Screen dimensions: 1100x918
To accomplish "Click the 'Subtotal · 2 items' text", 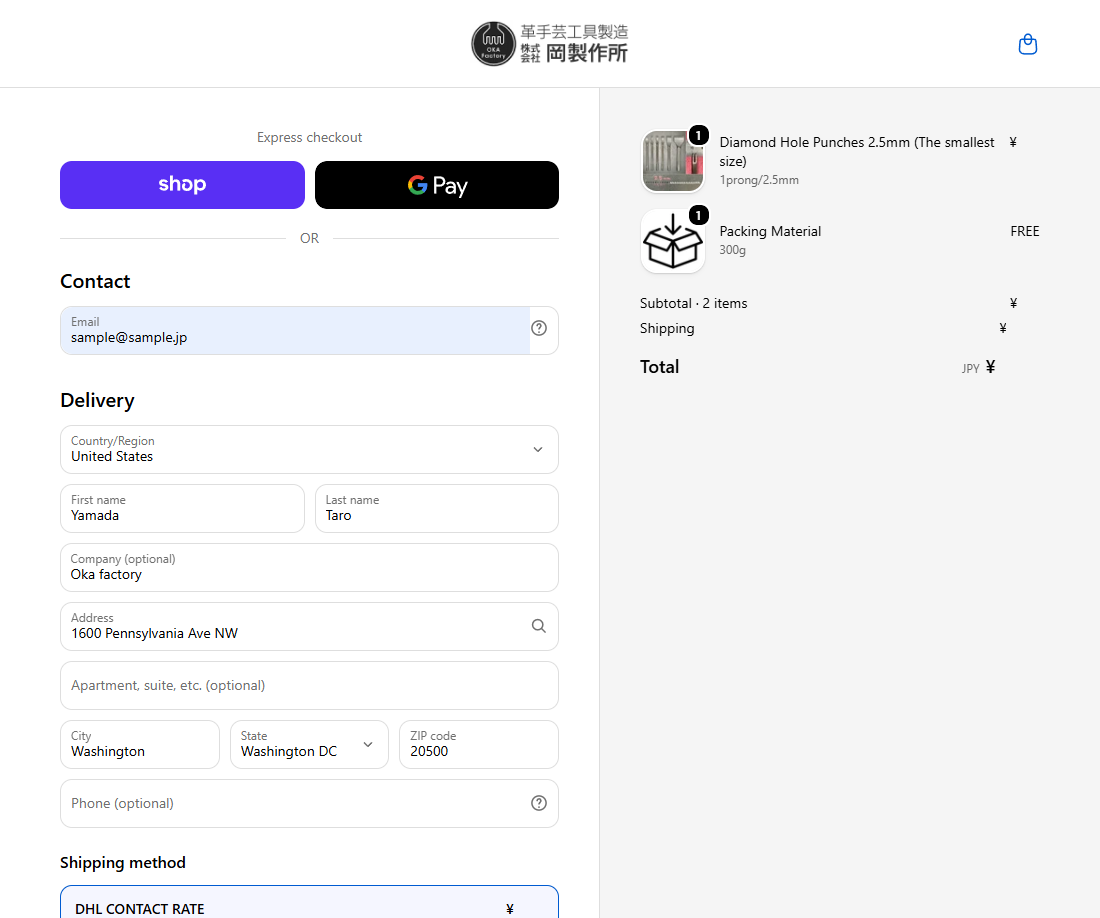I will 694,303.
